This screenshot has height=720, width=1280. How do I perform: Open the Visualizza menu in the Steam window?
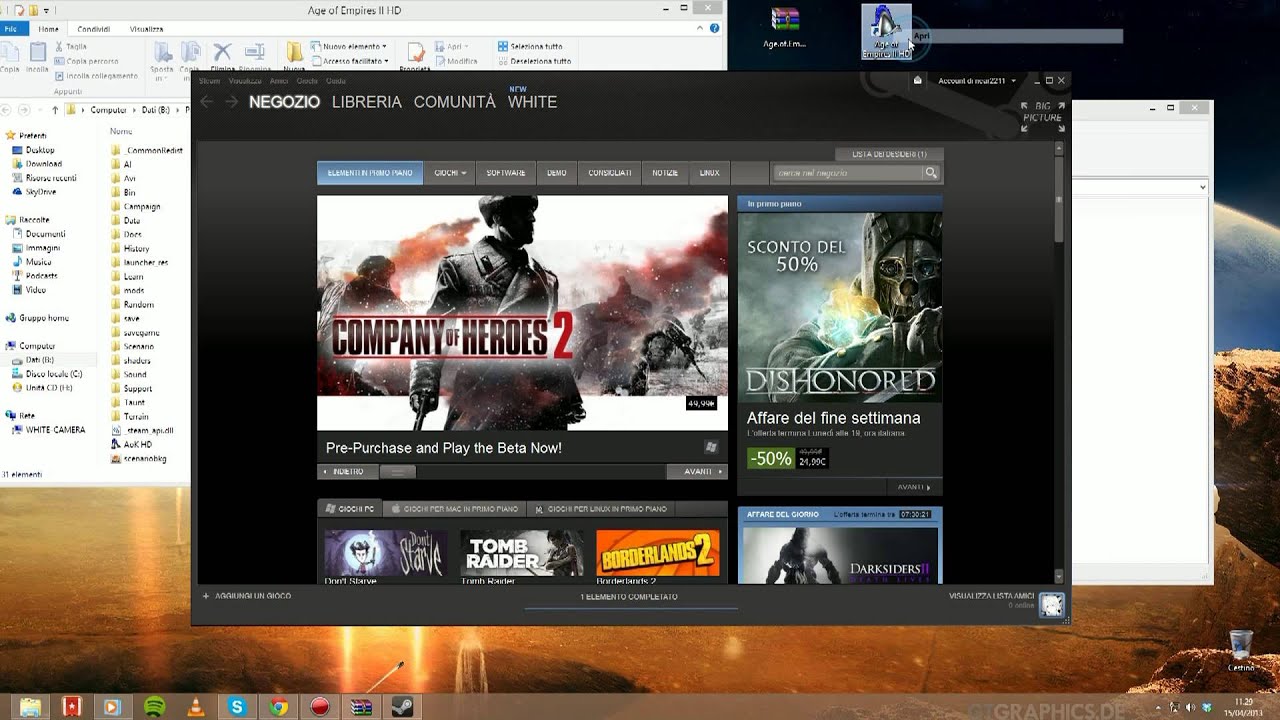click(x=244, y=81)
